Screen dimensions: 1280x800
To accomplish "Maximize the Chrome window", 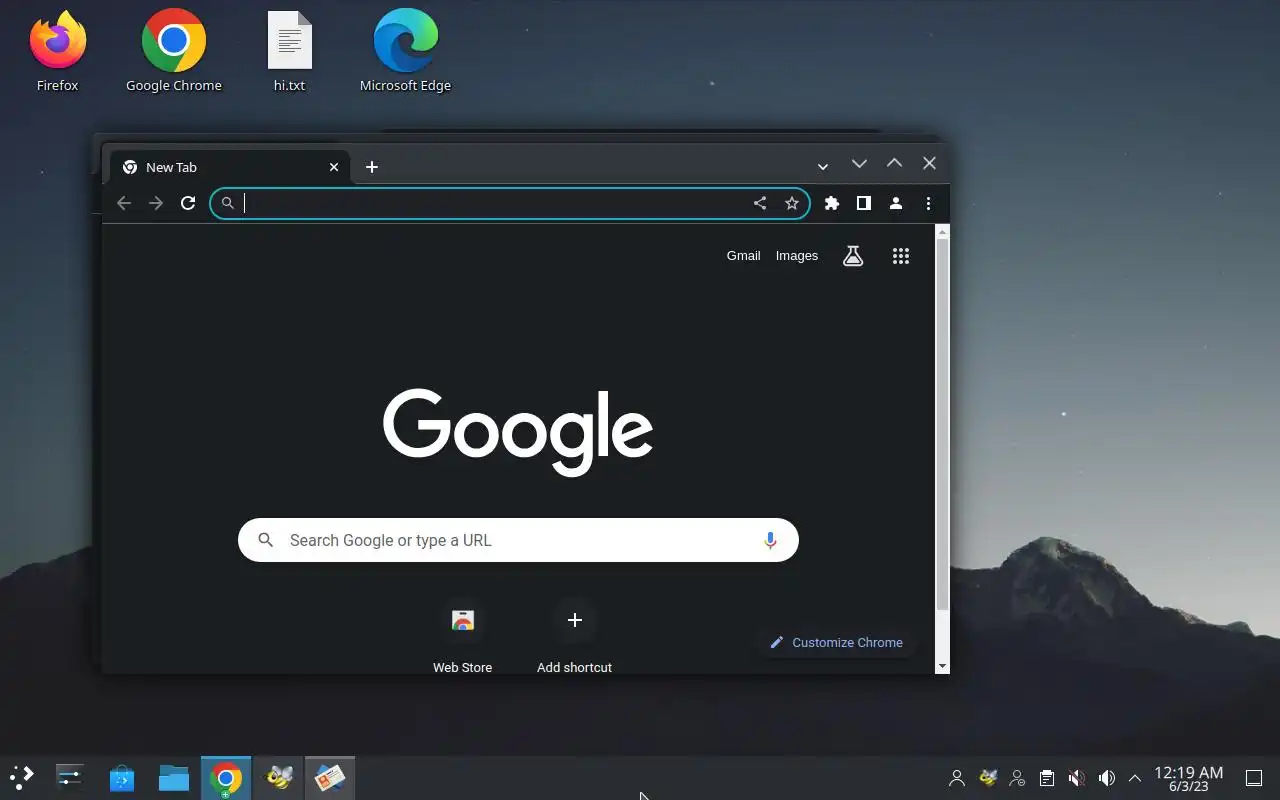I will coord(894,163).
